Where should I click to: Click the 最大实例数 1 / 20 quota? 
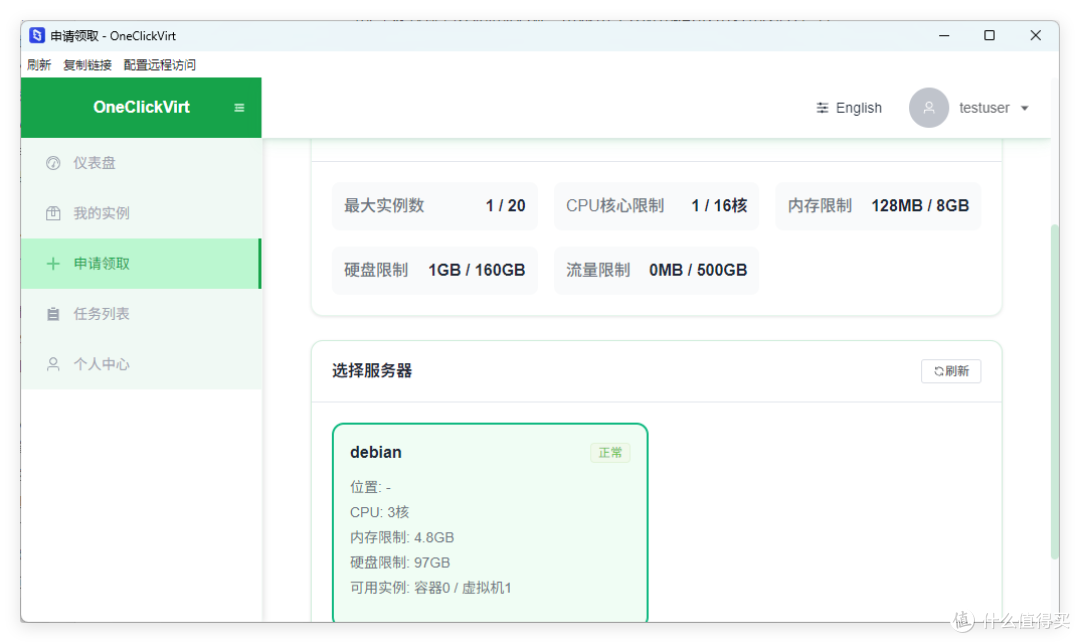click(x=435, y=206)
